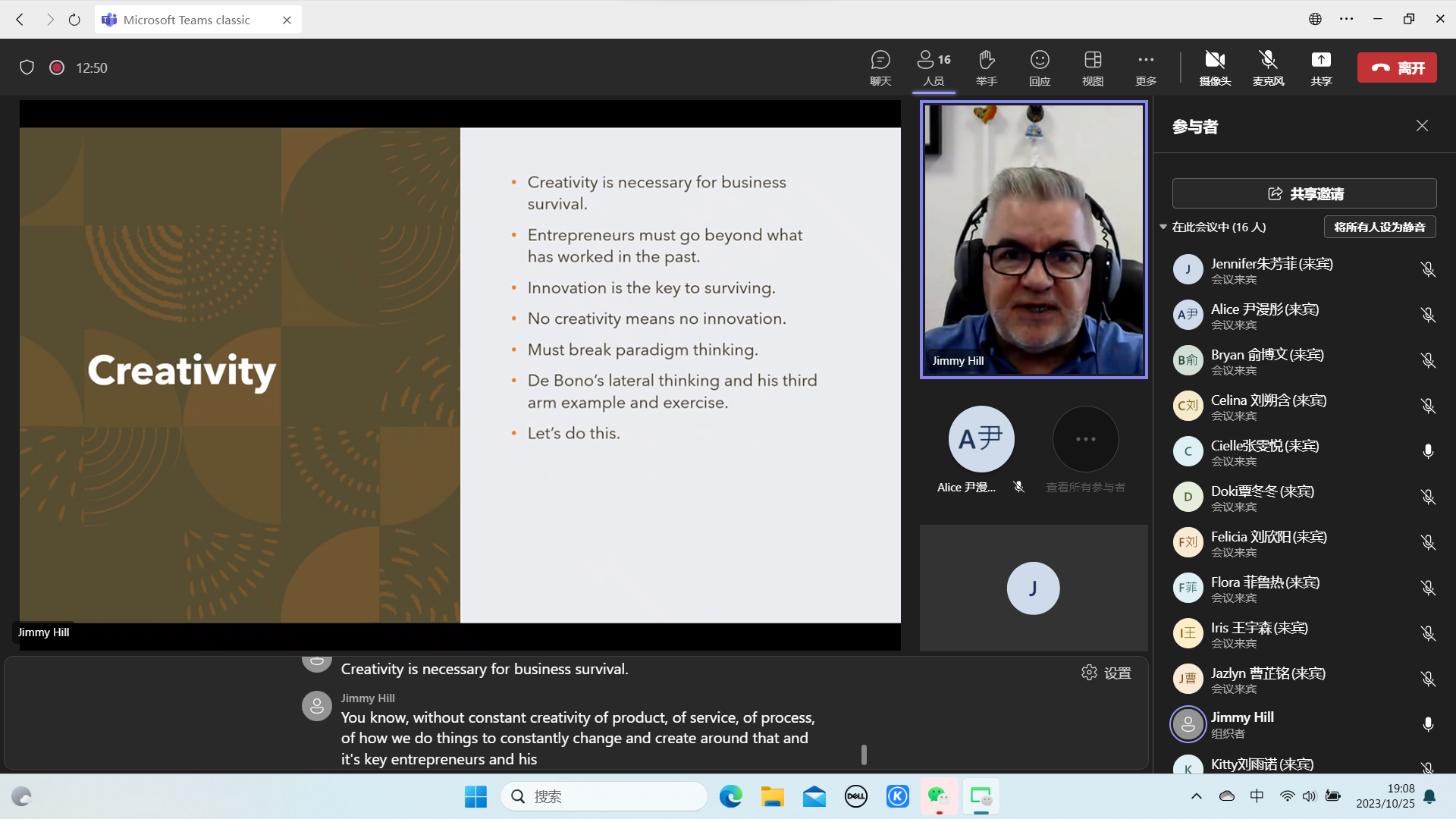Click the Leave (离开) button

click(x=1396, y=67)
